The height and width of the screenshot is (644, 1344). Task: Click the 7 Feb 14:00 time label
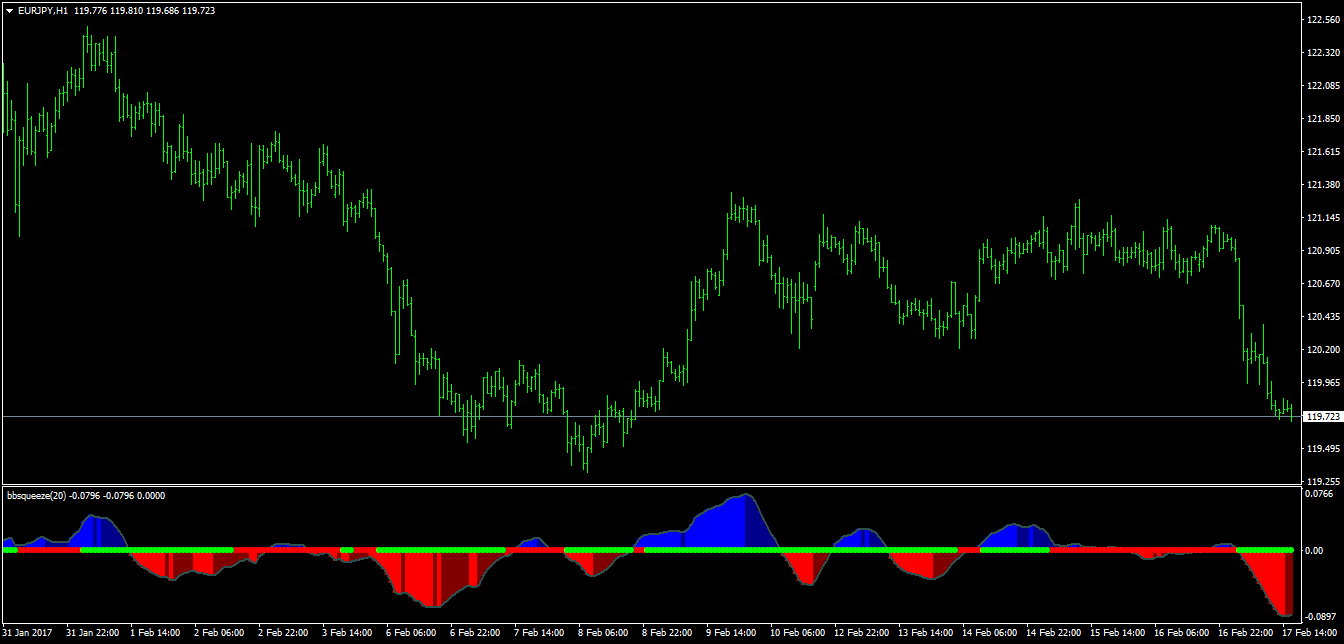540,634
